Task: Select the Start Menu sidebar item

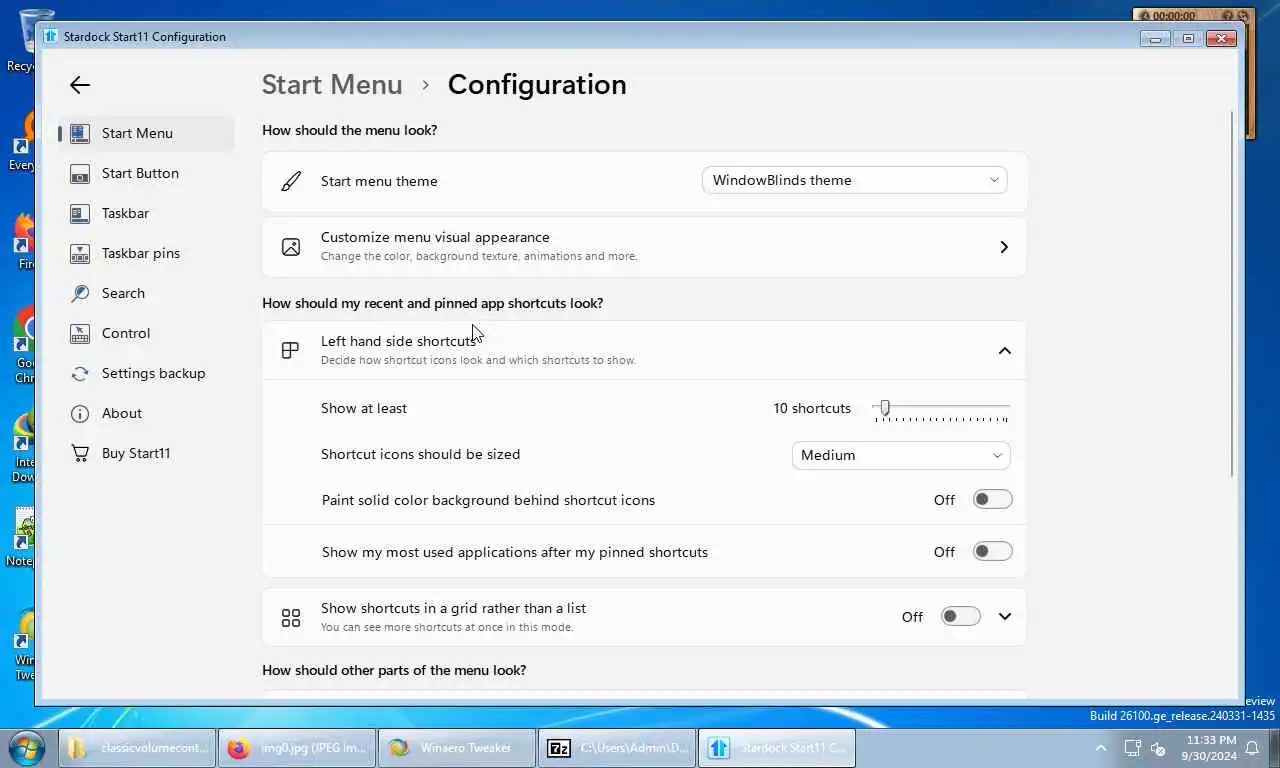Action: click(147, 133)
